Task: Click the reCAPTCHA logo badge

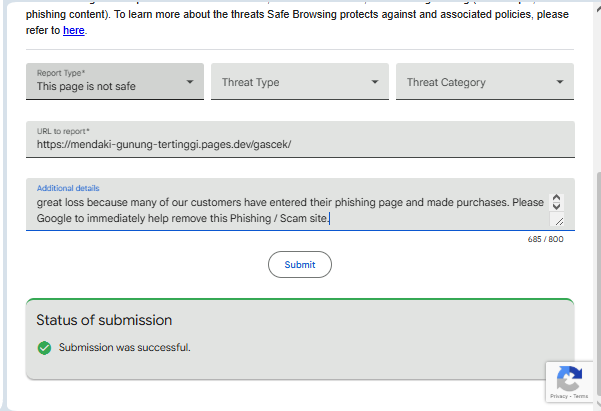Action: tap(569, 379)
